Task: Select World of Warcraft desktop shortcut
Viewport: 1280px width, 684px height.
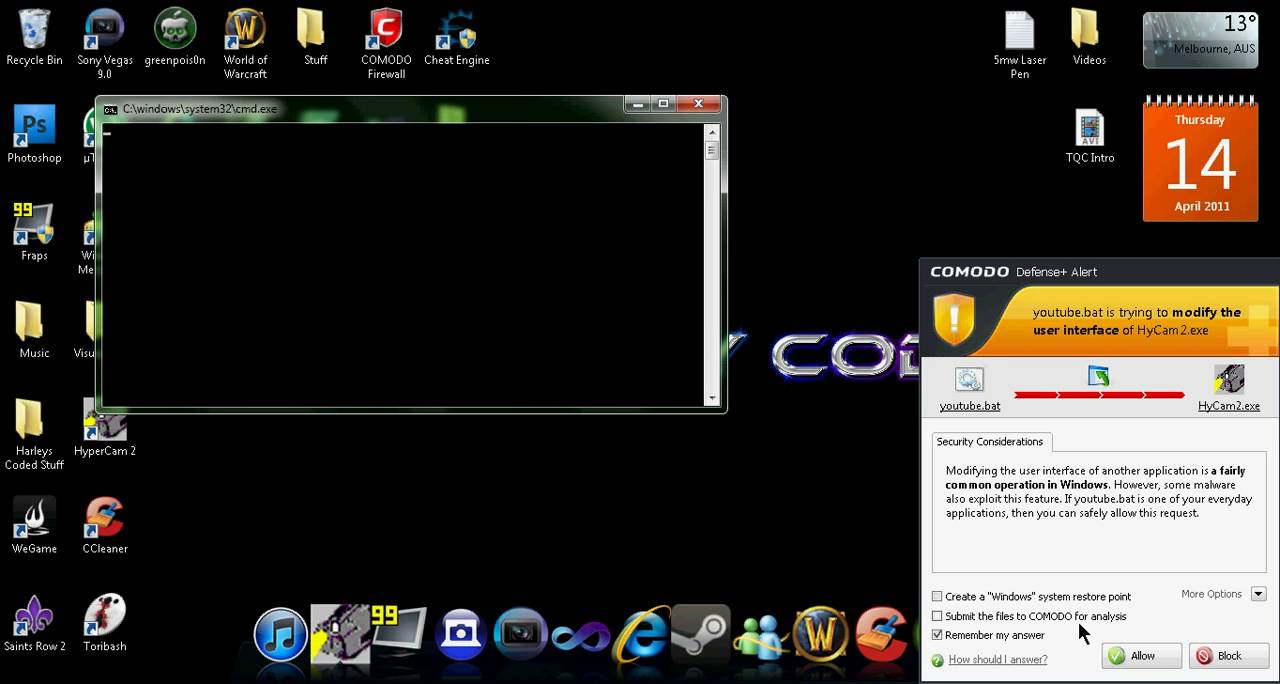Action: click(245, 43)
